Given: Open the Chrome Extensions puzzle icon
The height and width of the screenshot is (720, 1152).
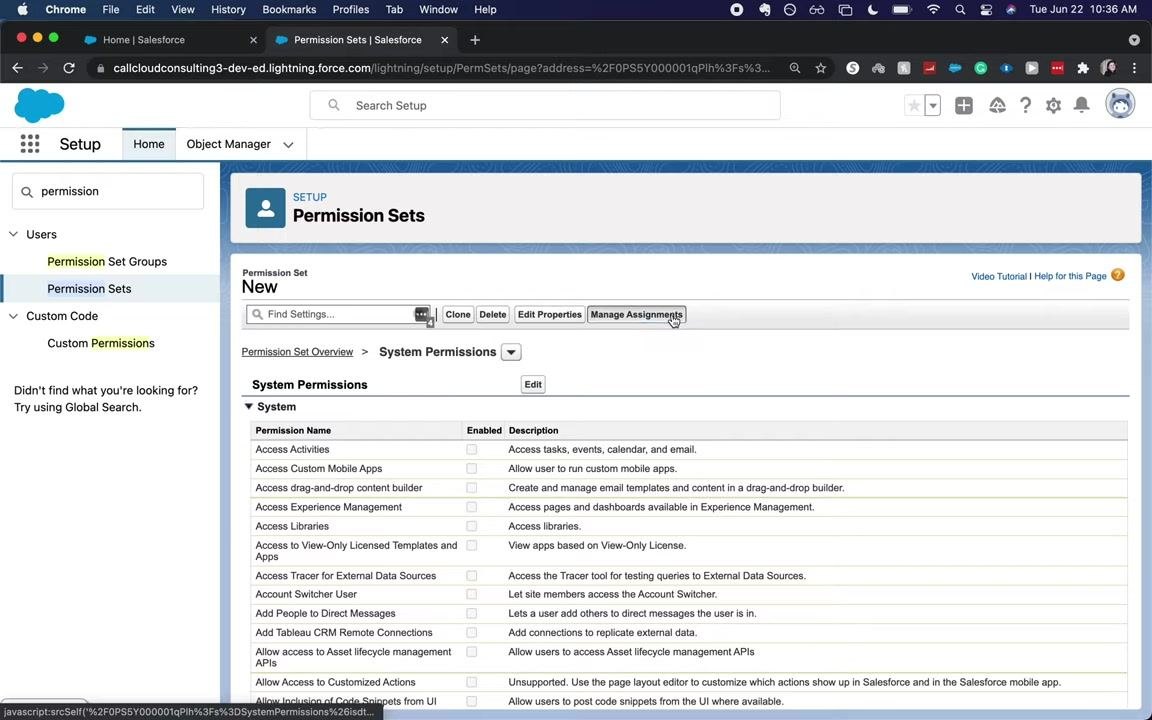Looking at the screenshot, I should pos(1082,68).
